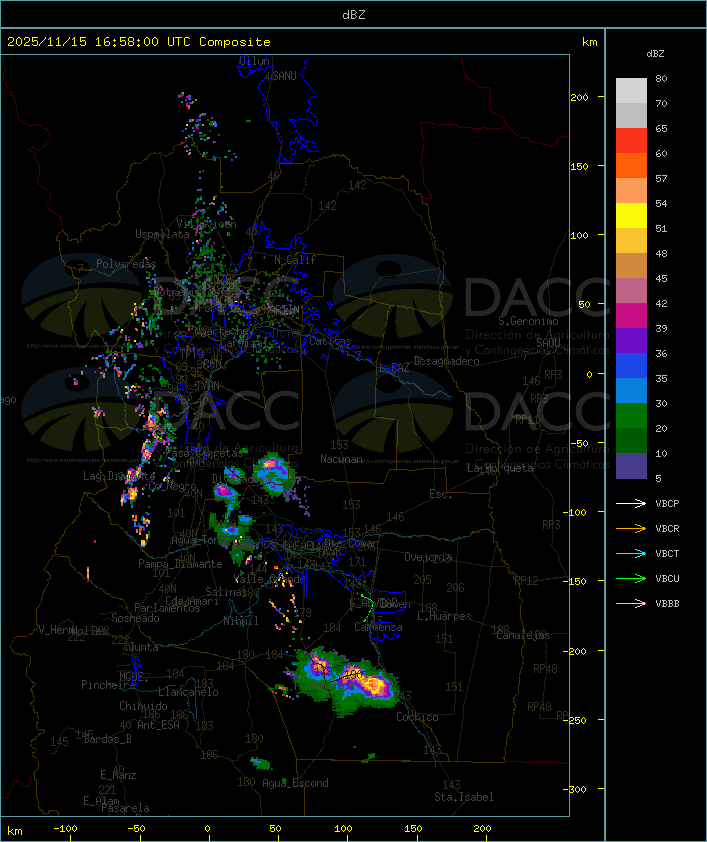Screen dimensions: 707x842
Task: Choose the dark green 10-20 dBZ swatch
Action: (631, 440)
